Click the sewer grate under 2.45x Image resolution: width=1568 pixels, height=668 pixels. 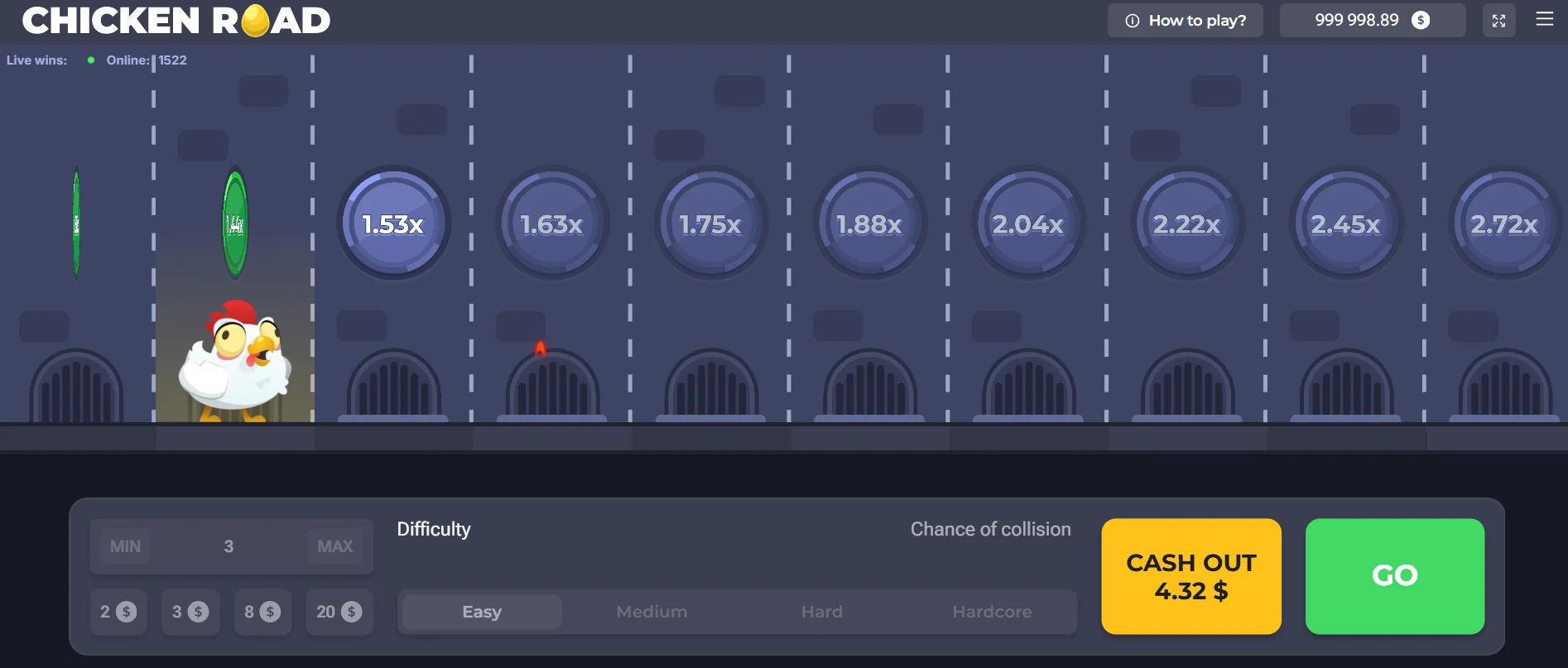pyautogui.click(x=1347, y=386)
